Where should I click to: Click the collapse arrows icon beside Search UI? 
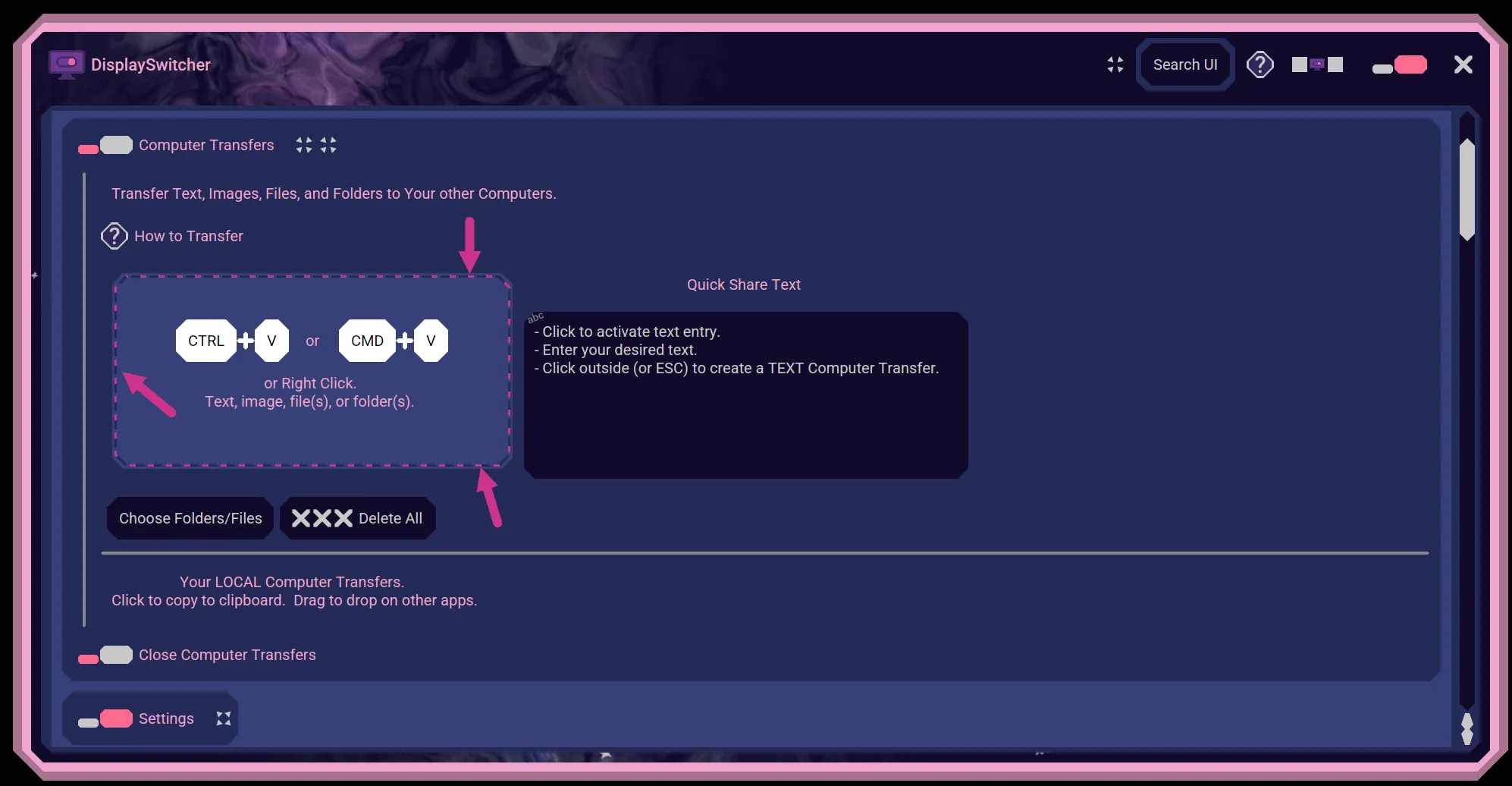tap(1115, 64)
